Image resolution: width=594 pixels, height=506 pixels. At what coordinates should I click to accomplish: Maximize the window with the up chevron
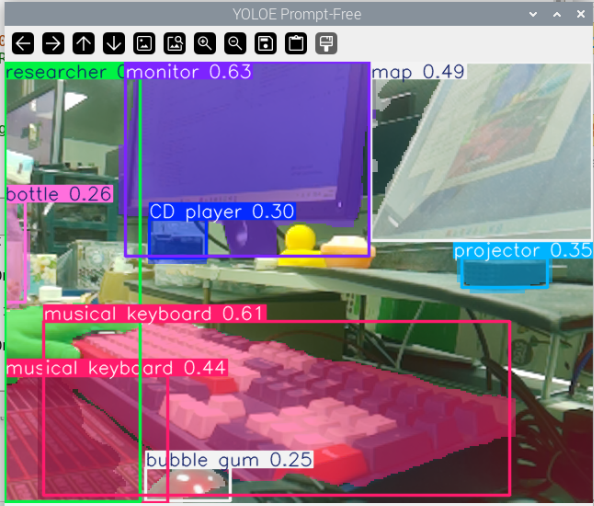[x=557, y=14]
